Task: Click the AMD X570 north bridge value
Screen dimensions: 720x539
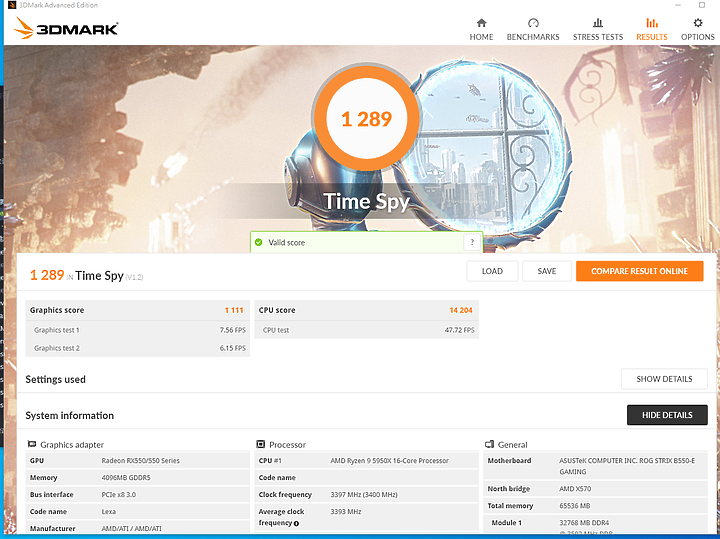Action: pyautogui.click(x=575, y=489)
